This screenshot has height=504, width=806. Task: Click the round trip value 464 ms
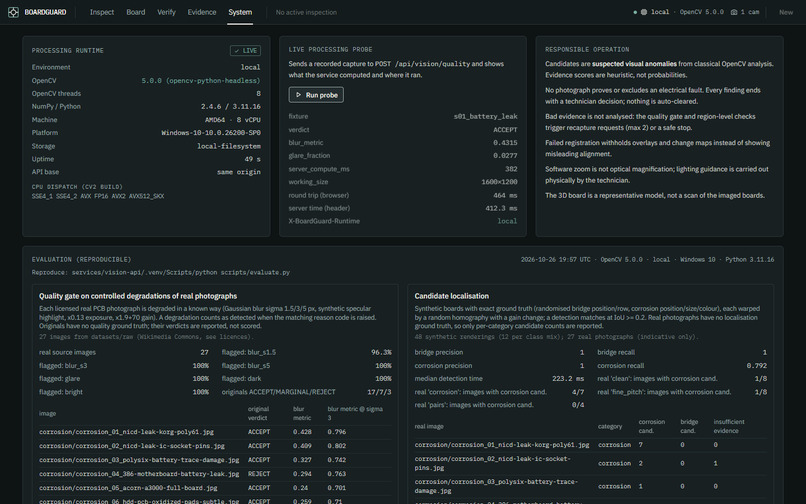coord(505,195)
